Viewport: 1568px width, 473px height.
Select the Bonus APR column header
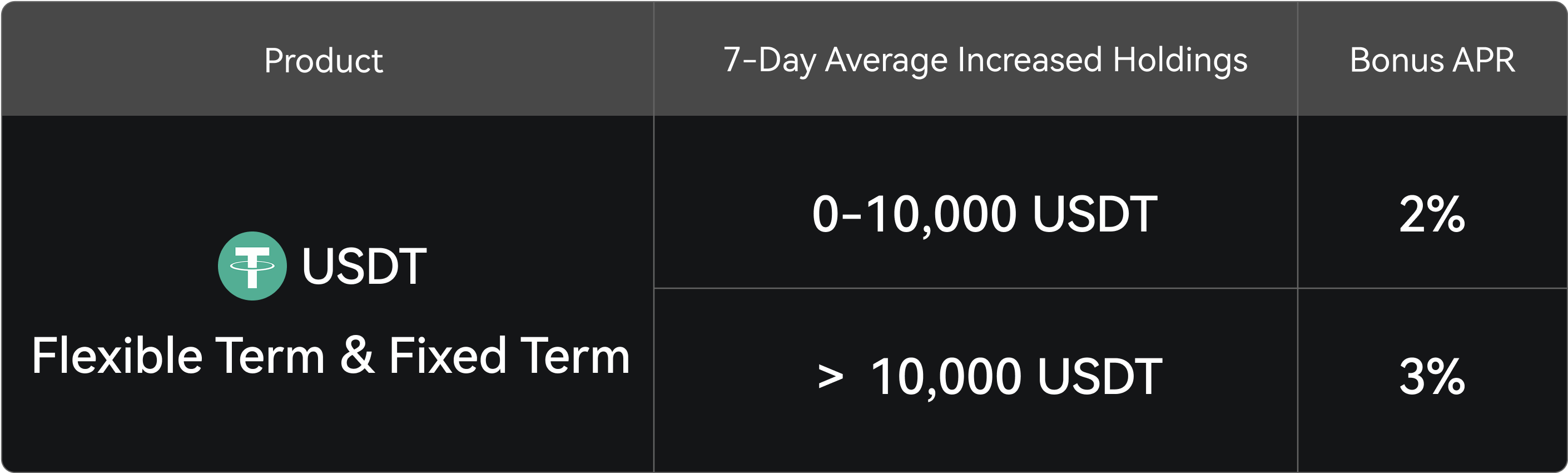click(1432, 60)
